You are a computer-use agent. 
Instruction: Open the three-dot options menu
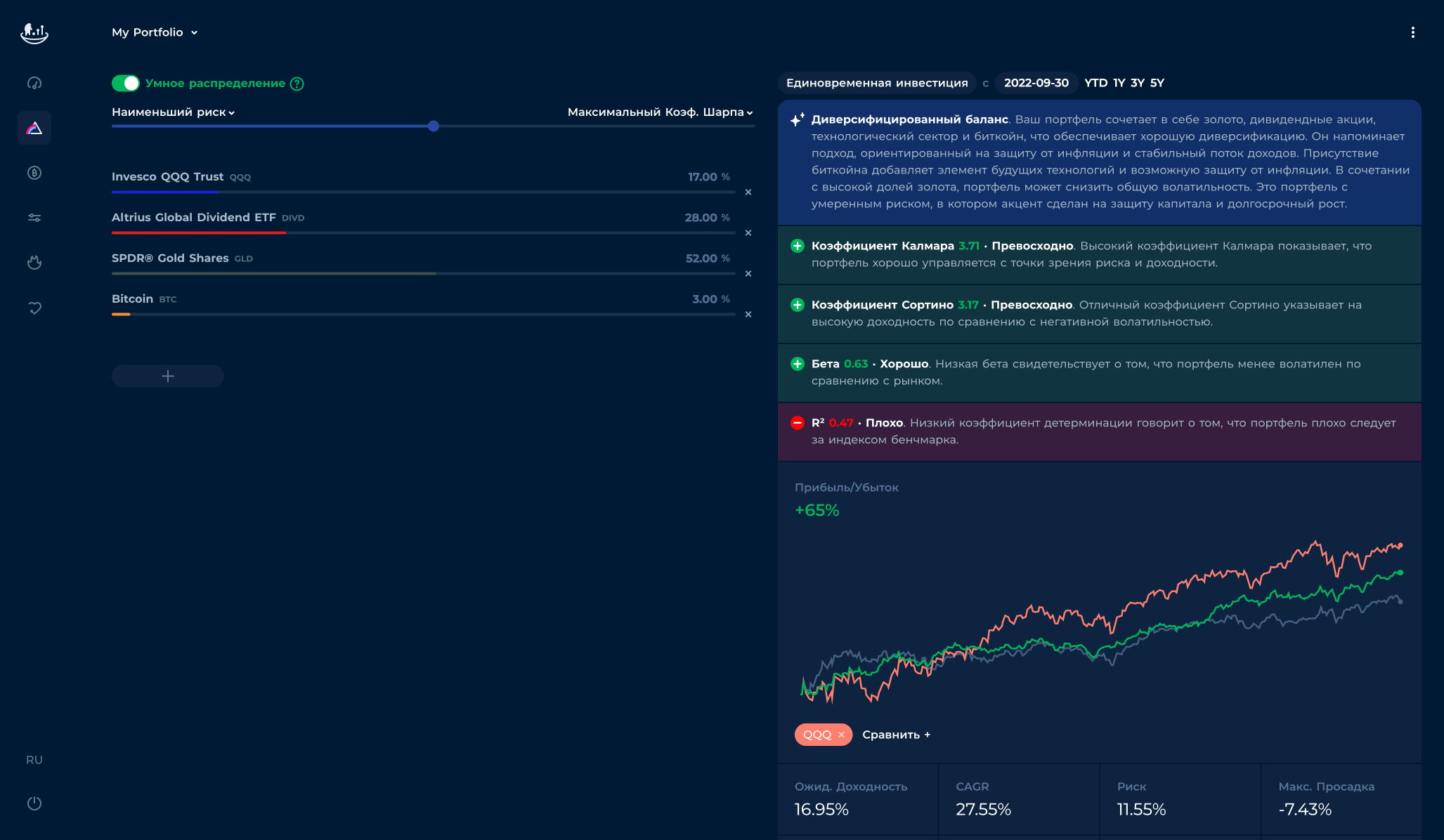(1413, 32)
